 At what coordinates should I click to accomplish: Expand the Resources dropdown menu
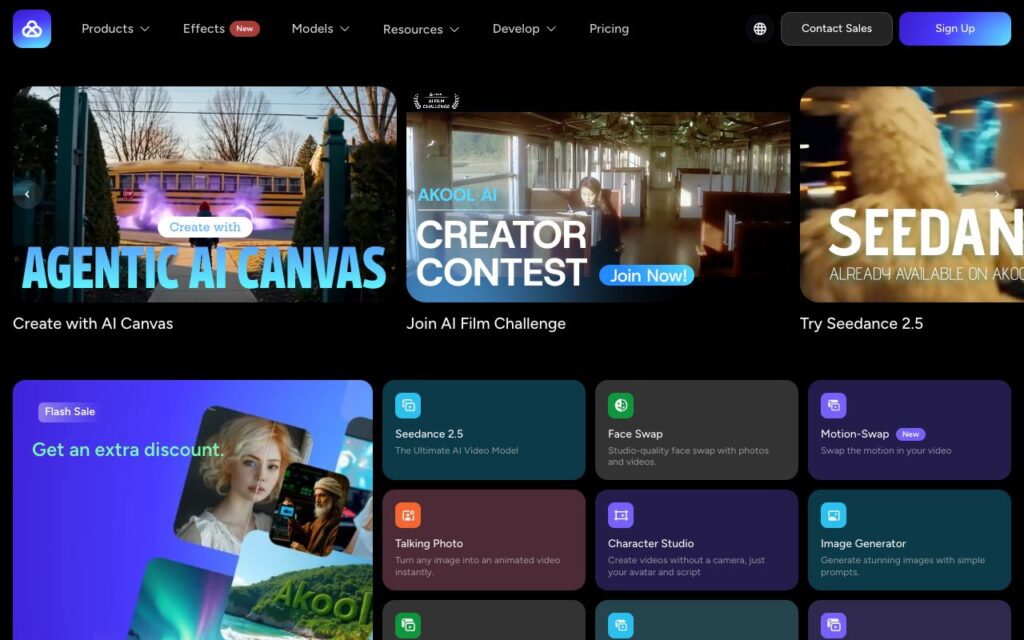(421, 29)
